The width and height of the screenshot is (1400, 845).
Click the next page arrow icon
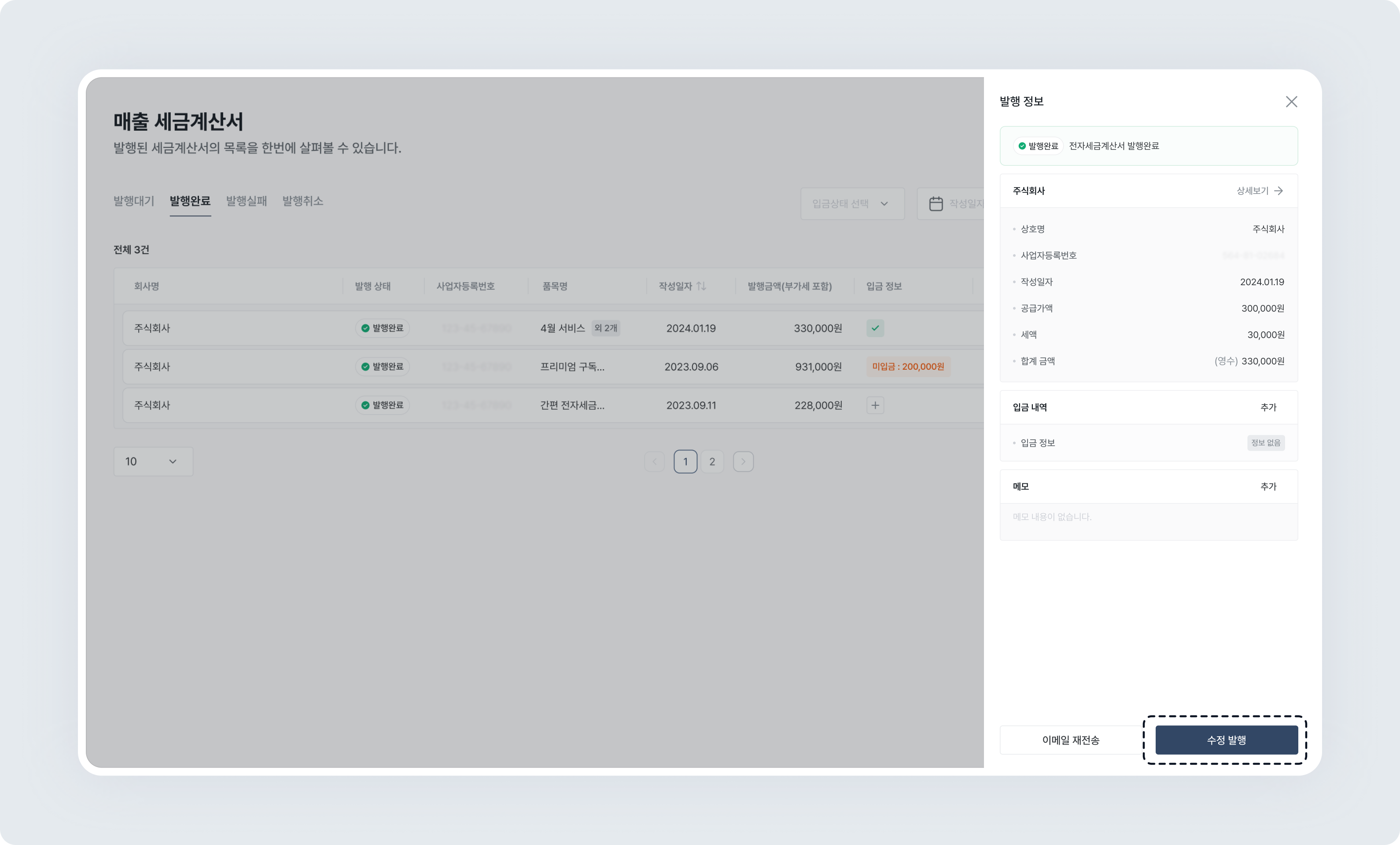[743, 461]
